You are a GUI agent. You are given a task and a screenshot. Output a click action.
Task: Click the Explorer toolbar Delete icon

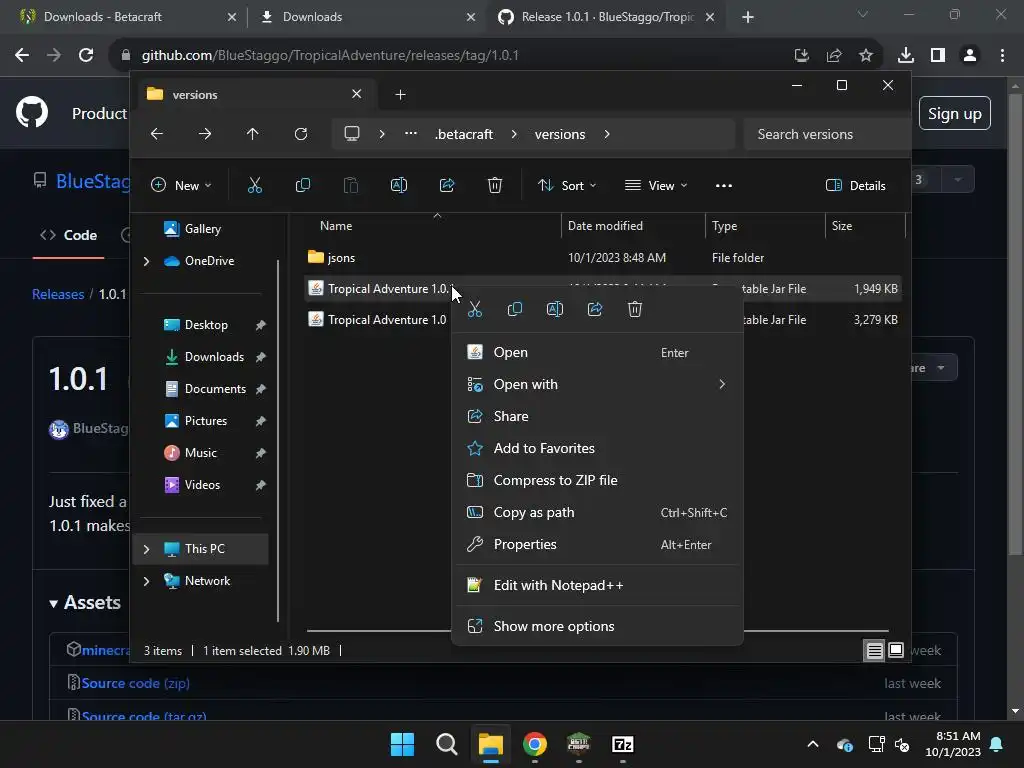(495, 185)
